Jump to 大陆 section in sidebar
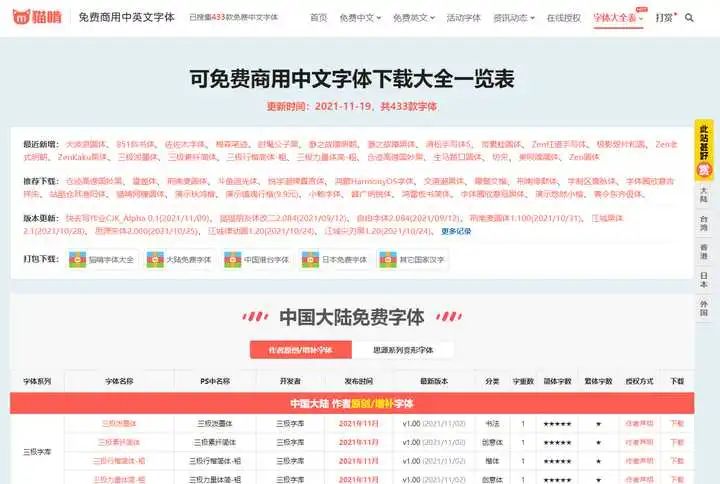This screenshot has height=484, width=720. tap(703, 195)
